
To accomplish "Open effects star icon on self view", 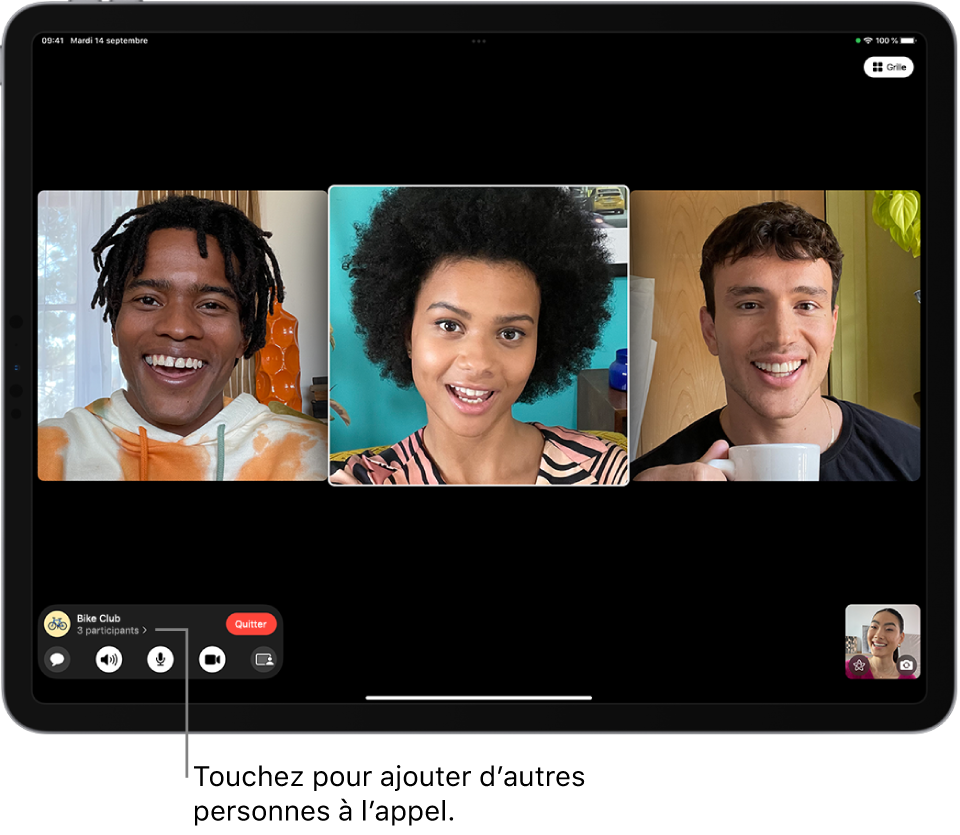I will coord(859,665).
